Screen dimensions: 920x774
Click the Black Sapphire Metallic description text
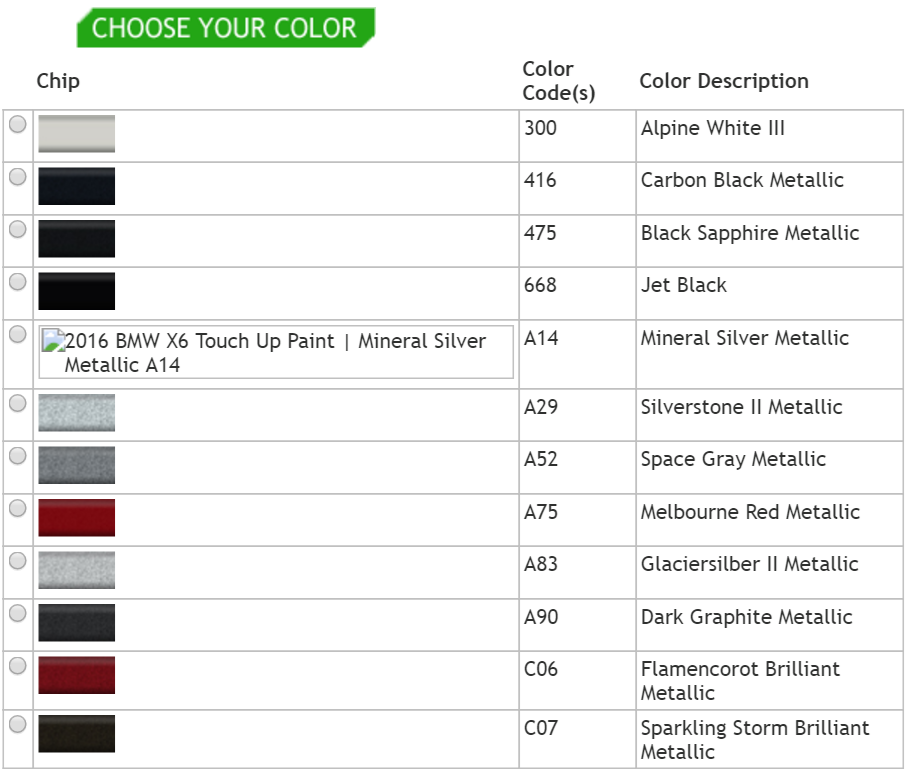pyautogui.click(x=750, y=233)
